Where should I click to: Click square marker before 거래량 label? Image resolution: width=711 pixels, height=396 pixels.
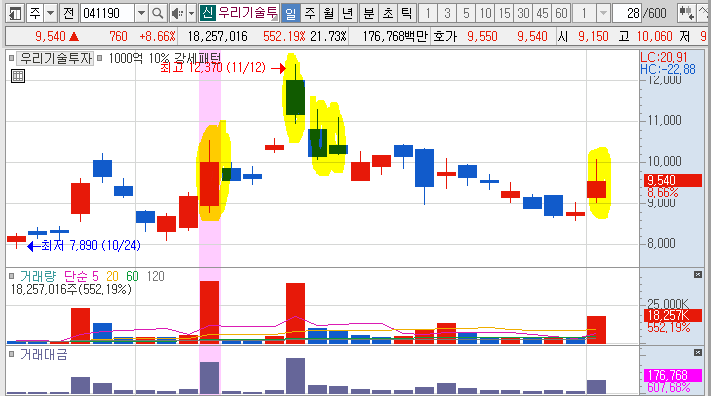(11, 276)
